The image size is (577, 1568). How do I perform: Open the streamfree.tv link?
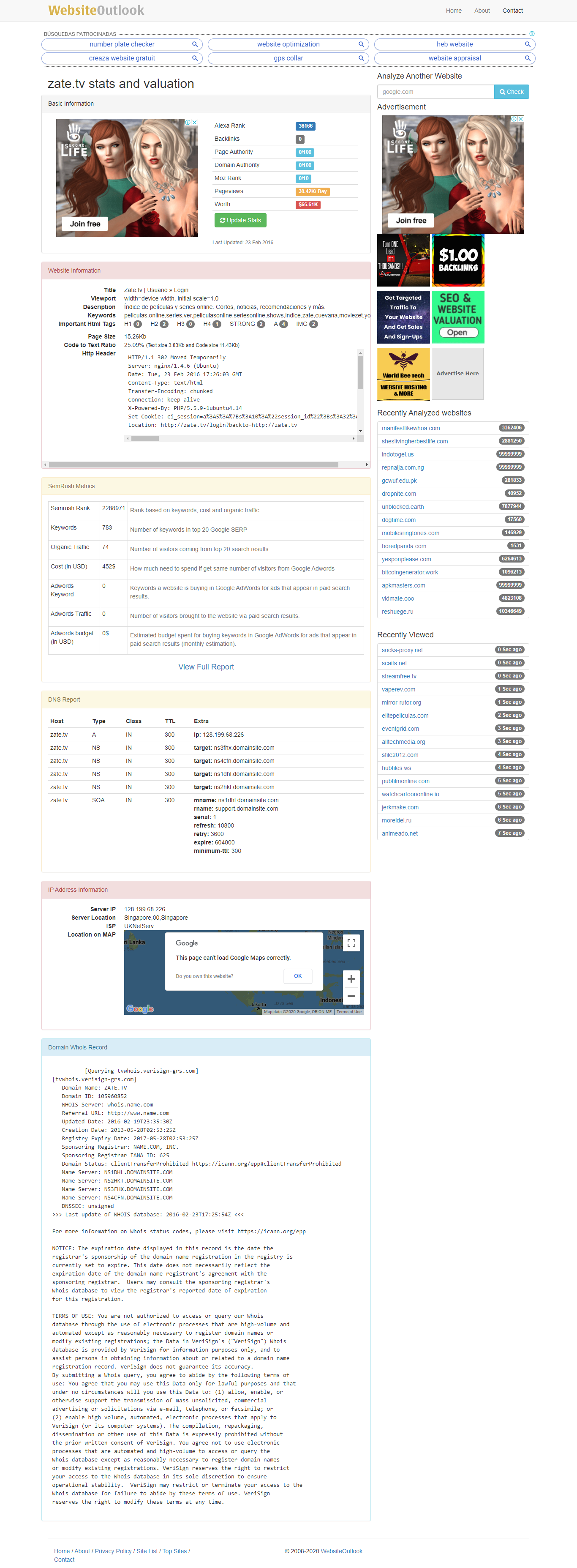coord(399,676)
